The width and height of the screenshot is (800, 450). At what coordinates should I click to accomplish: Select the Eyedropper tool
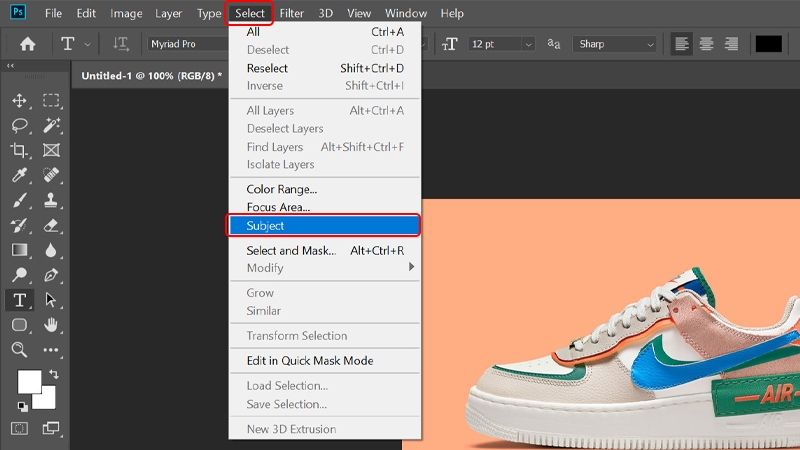click(x=19, y=175)
